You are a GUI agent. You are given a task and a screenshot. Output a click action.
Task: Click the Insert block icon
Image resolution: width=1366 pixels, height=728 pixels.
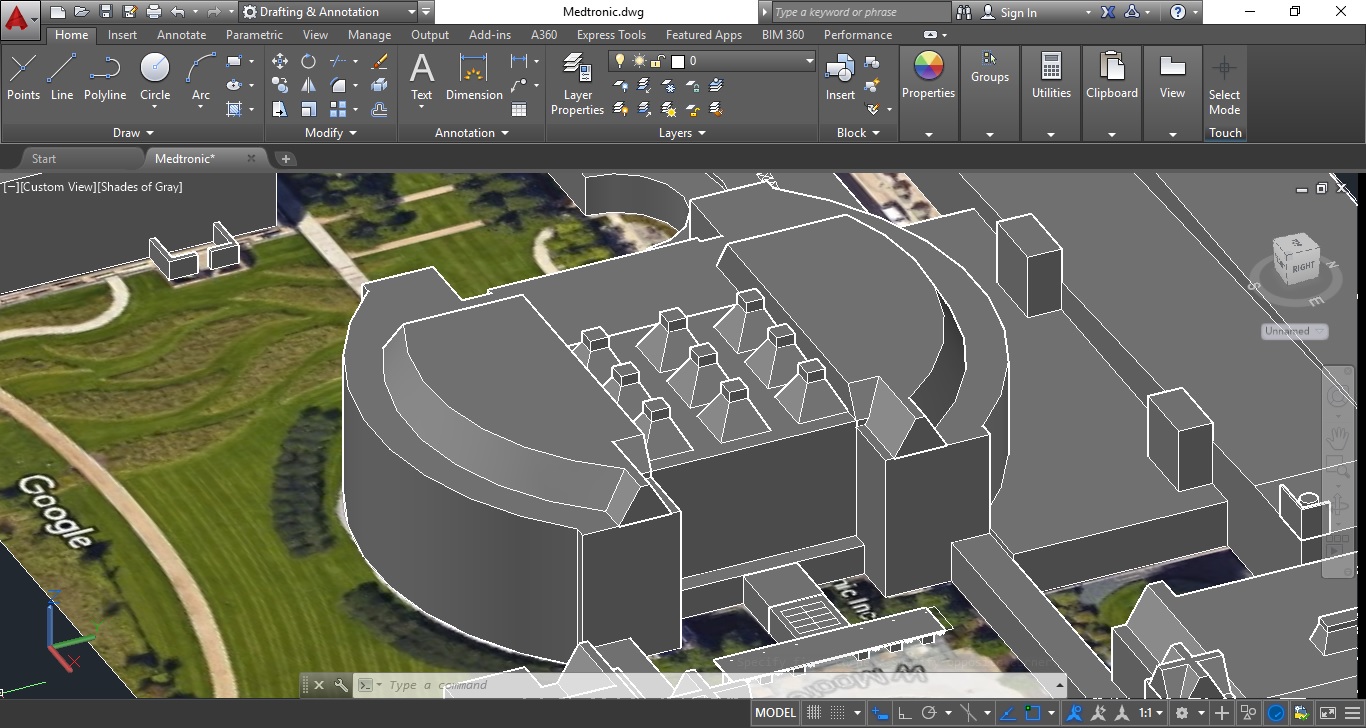(840, 77)
